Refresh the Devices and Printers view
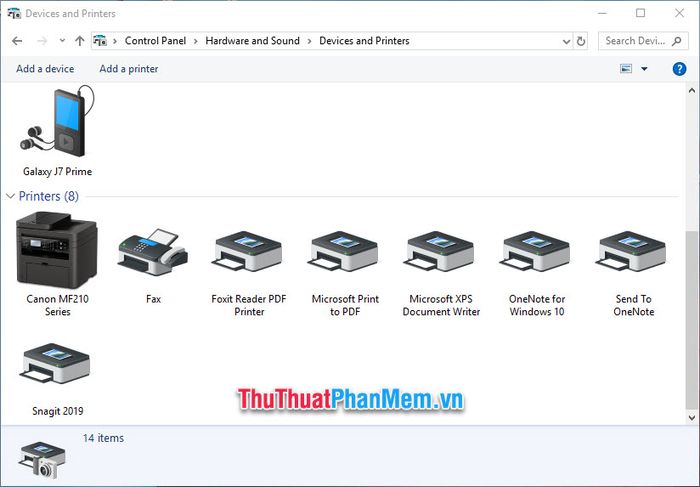Image resolution: width=700 pixels, height=487 pixels. click(581, 41)
